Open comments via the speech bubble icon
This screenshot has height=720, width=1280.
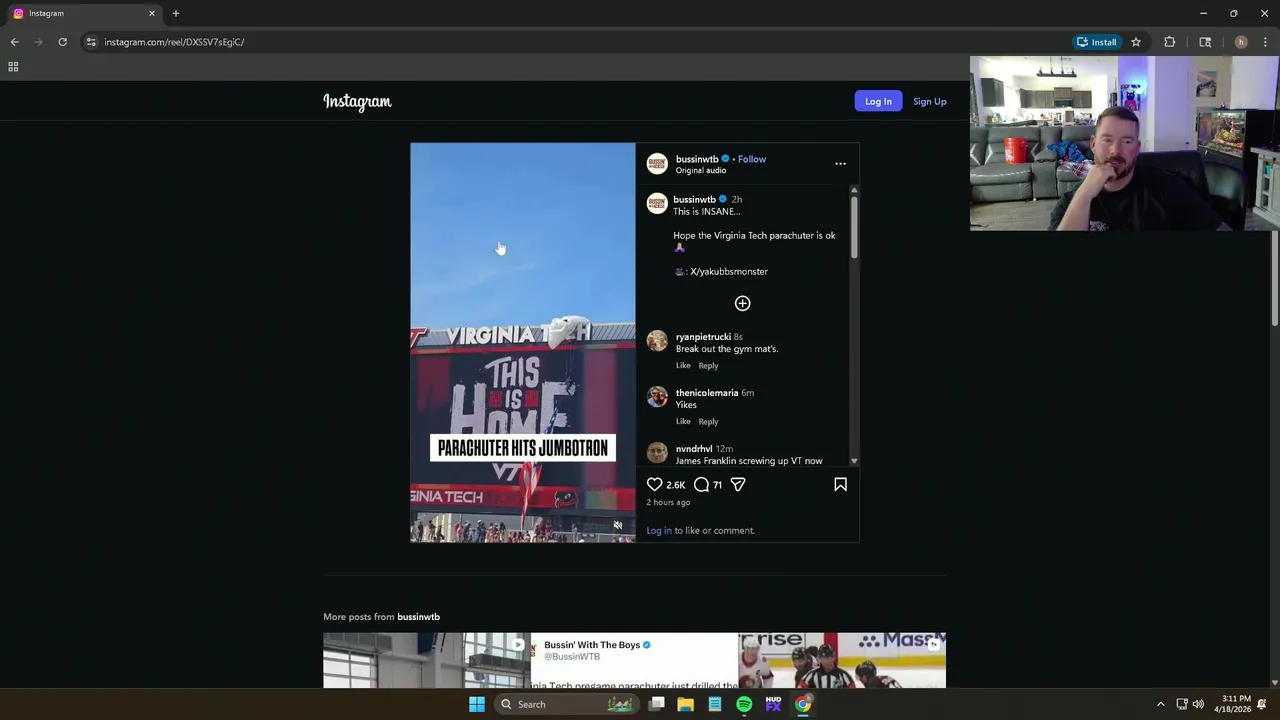pos(702,484)
